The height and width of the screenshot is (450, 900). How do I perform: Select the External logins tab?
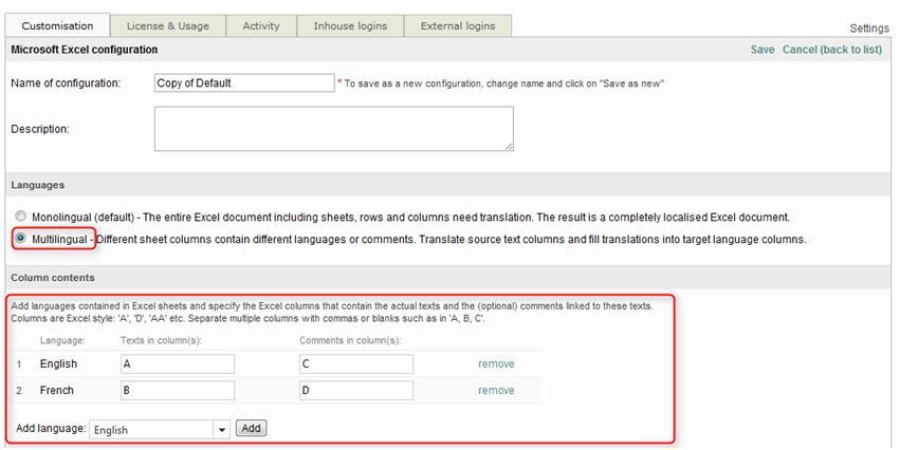(458, 26)
